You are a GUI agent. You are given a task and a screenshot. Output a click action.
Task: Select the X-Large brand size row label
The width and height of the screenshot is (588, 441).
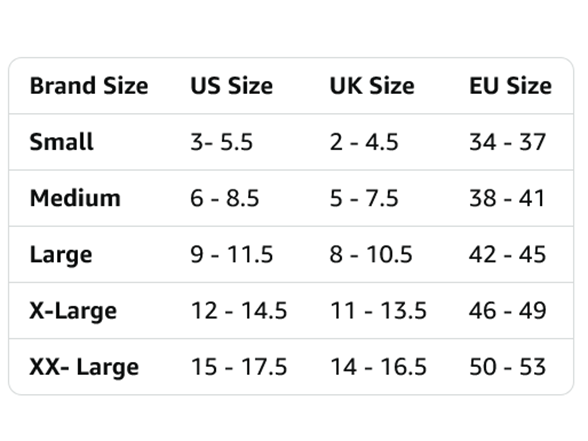point(73,311)
